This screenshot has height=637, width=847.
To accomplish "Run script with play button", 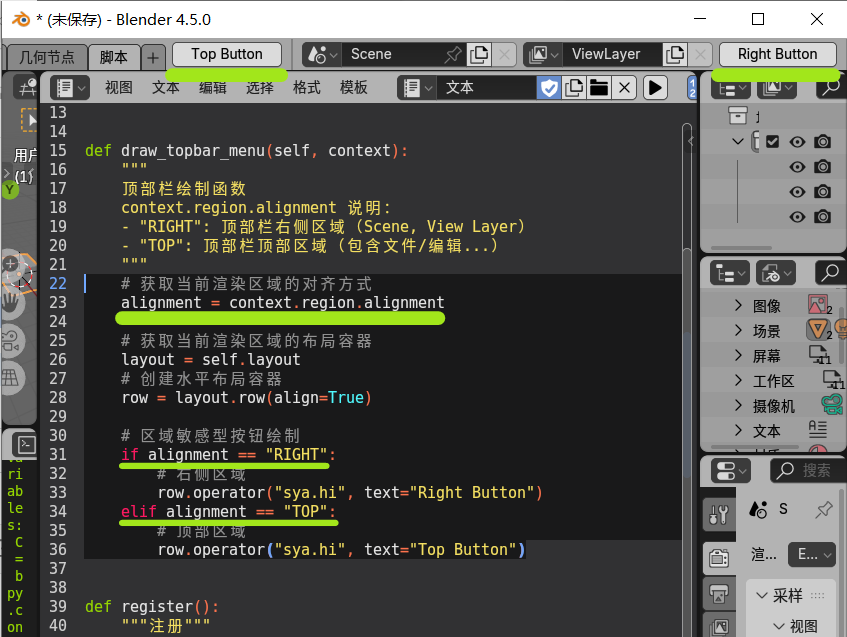I will tap(655, 88).
